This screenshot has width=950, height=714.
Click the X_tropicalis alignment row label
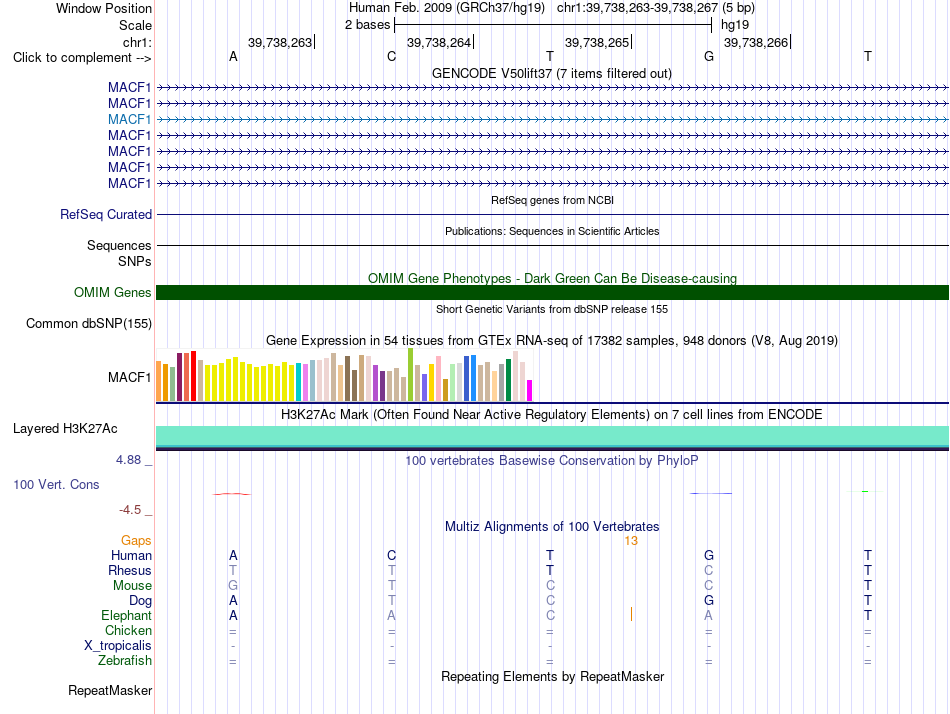point(118,646)
